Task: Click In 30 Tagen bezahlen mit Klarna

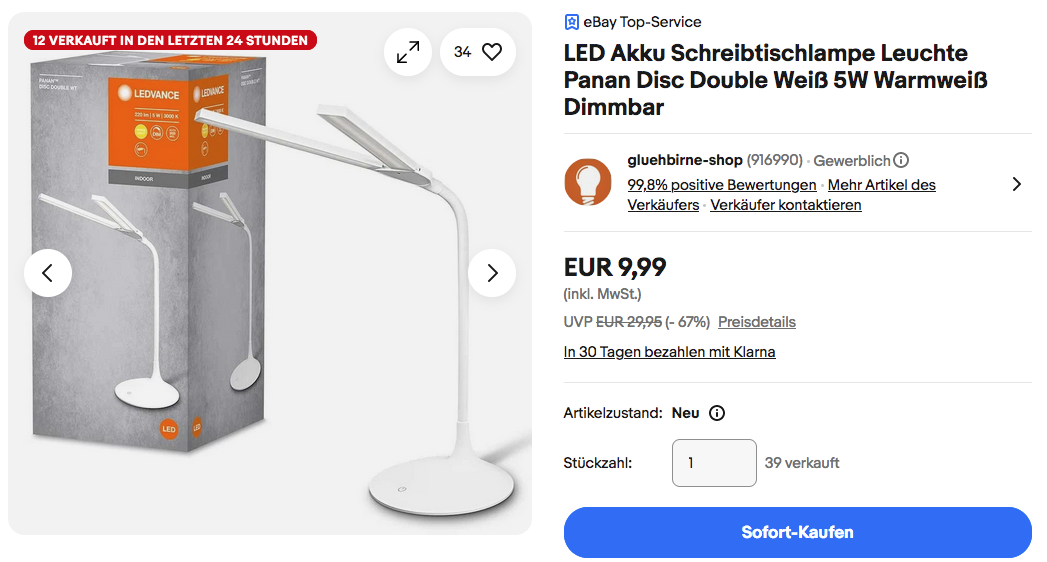Action: tap(669, 352)
